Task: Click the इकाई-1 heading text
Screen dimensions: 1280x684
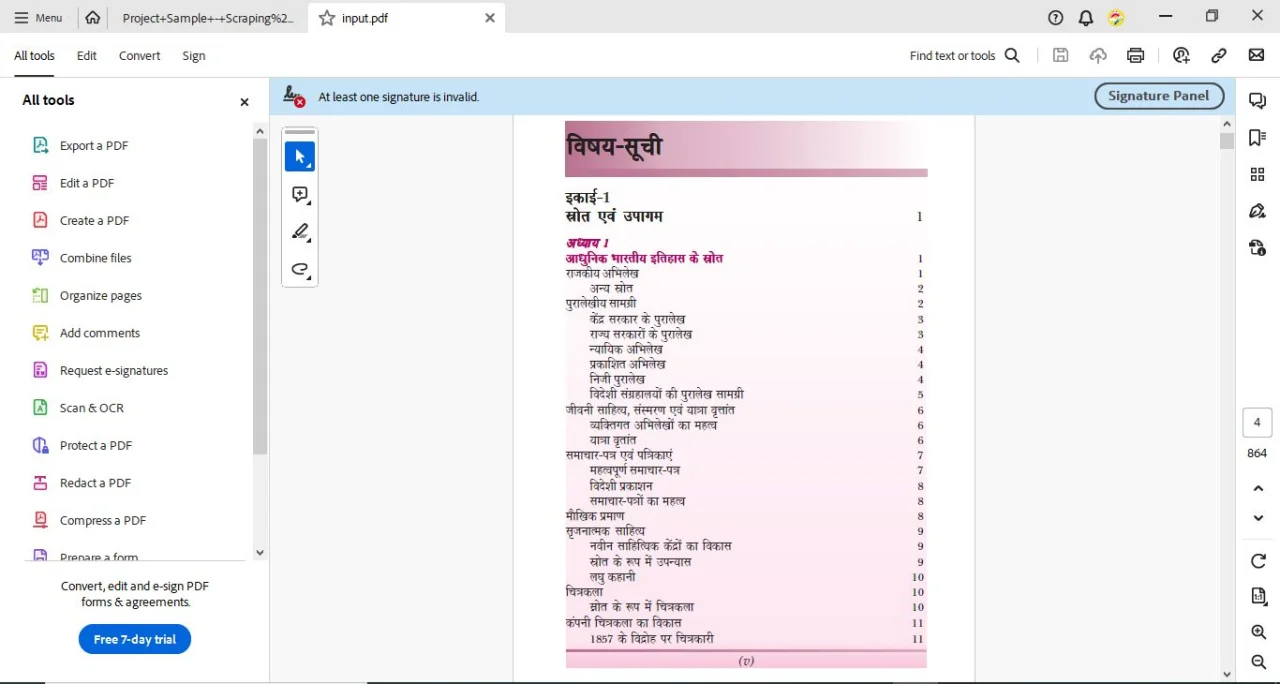Action: [588, 198]
